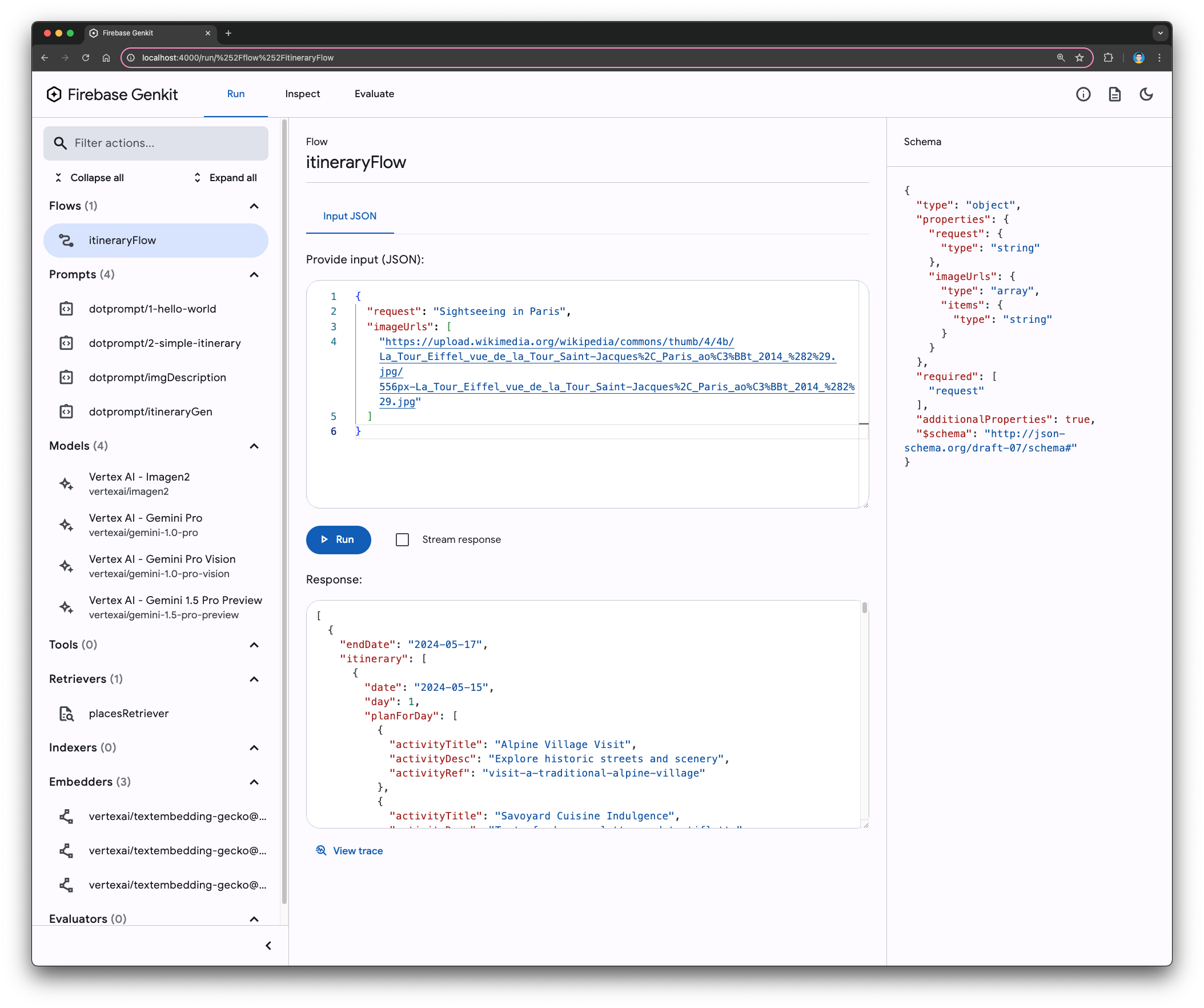Click the second textembedding-gecko embedder icon
The height and width of the screenshot is (1008, 1204).
click(66, 851)
